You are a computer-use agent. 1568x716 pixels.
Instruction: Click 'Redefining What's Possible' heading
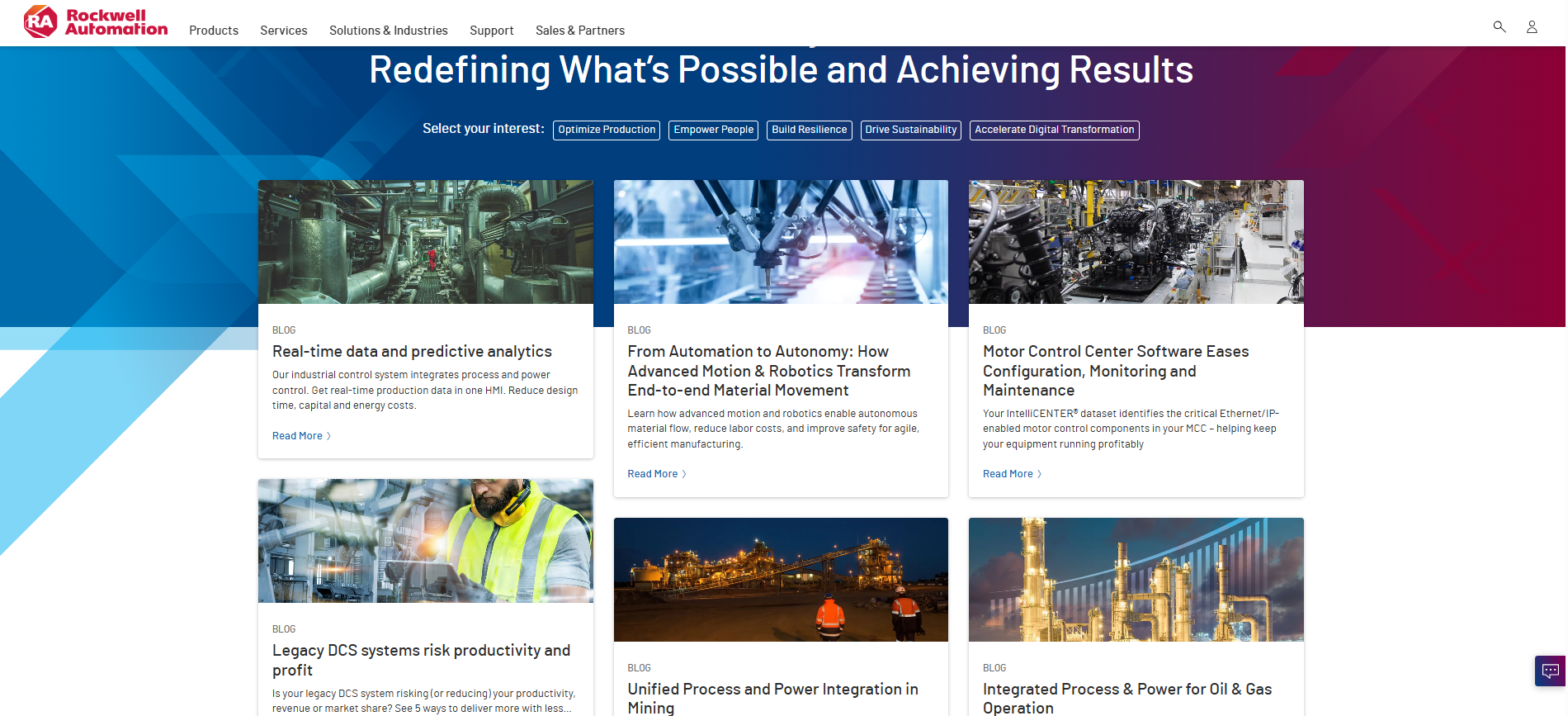(x=781, y=69)
